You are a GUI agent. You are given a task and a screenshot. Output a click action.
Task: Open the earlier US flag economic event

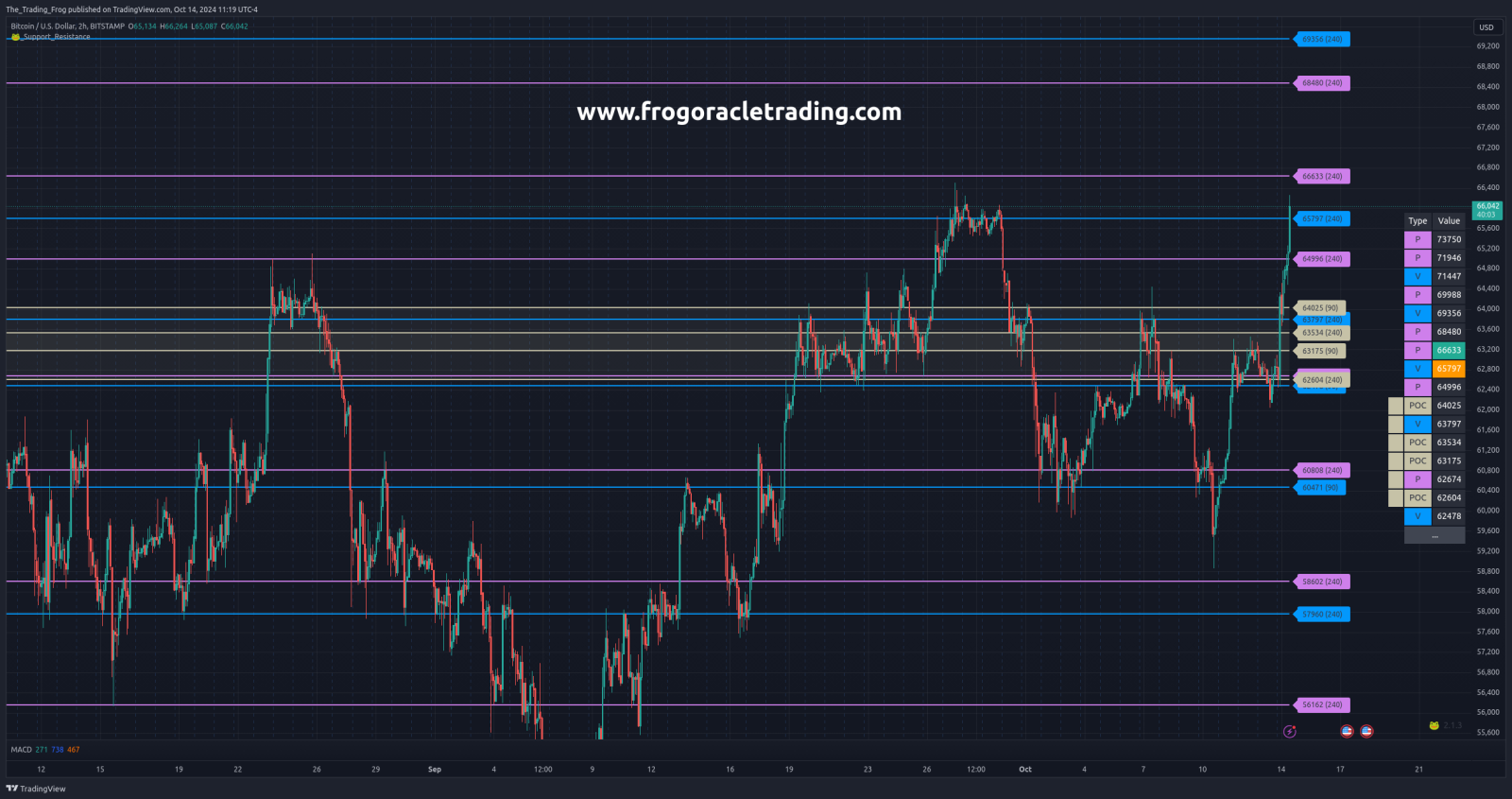click(1347, 731)
